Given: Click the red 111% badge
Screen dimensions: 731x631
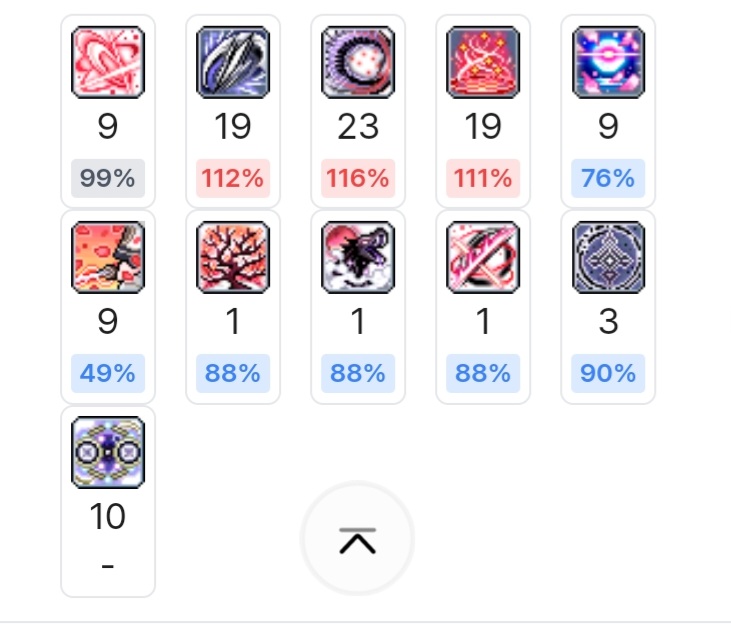Looking at the screenshot, I should click(x=483, y=178).
